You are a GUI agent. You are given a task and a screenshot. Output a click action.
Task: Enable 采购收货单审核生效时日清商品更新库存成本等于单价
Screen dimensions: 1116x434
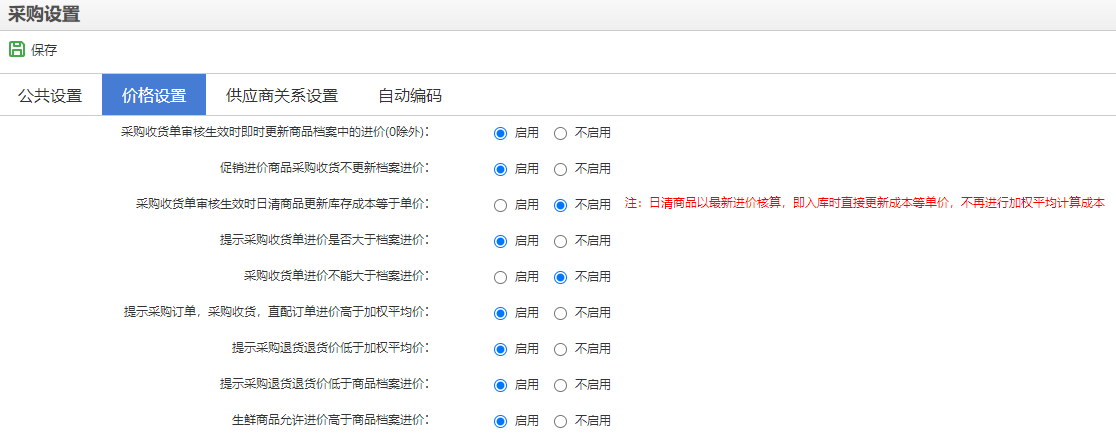click(x=500, y=205)
